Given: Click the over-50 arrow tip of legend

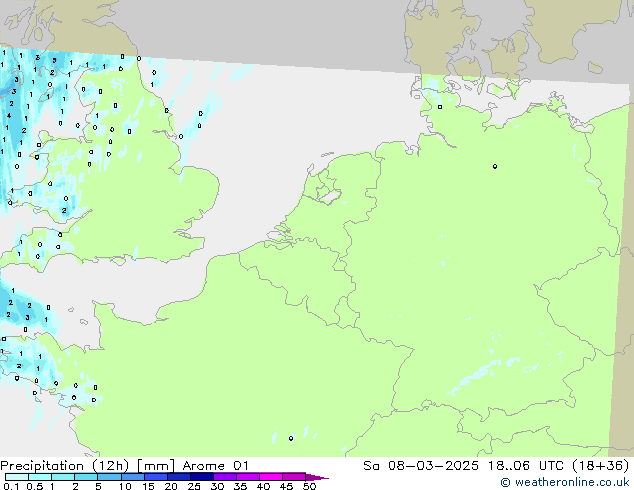Looking at the screenshot, I should [x=317, y=477].
